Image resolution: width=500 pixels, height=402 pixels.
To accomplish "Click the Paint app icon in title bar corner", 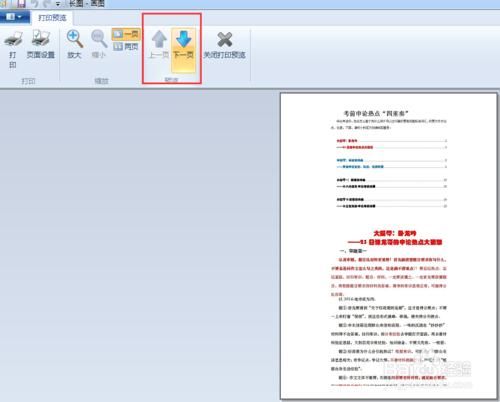I will click(x=4, y=3).
